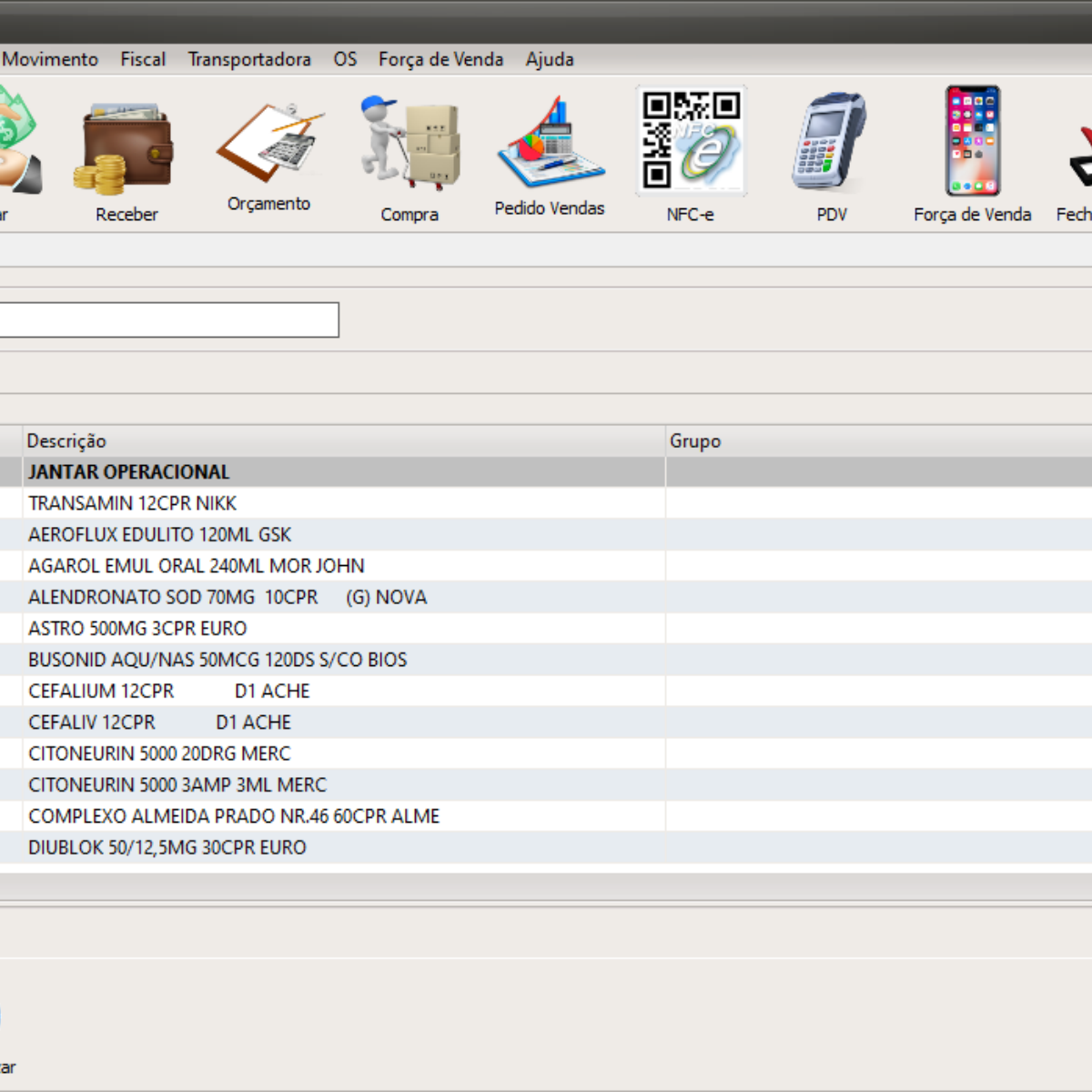Click the Orçamento clipboard icon
This screenshot has height=1092, width=1092.
tap(268, 146)
